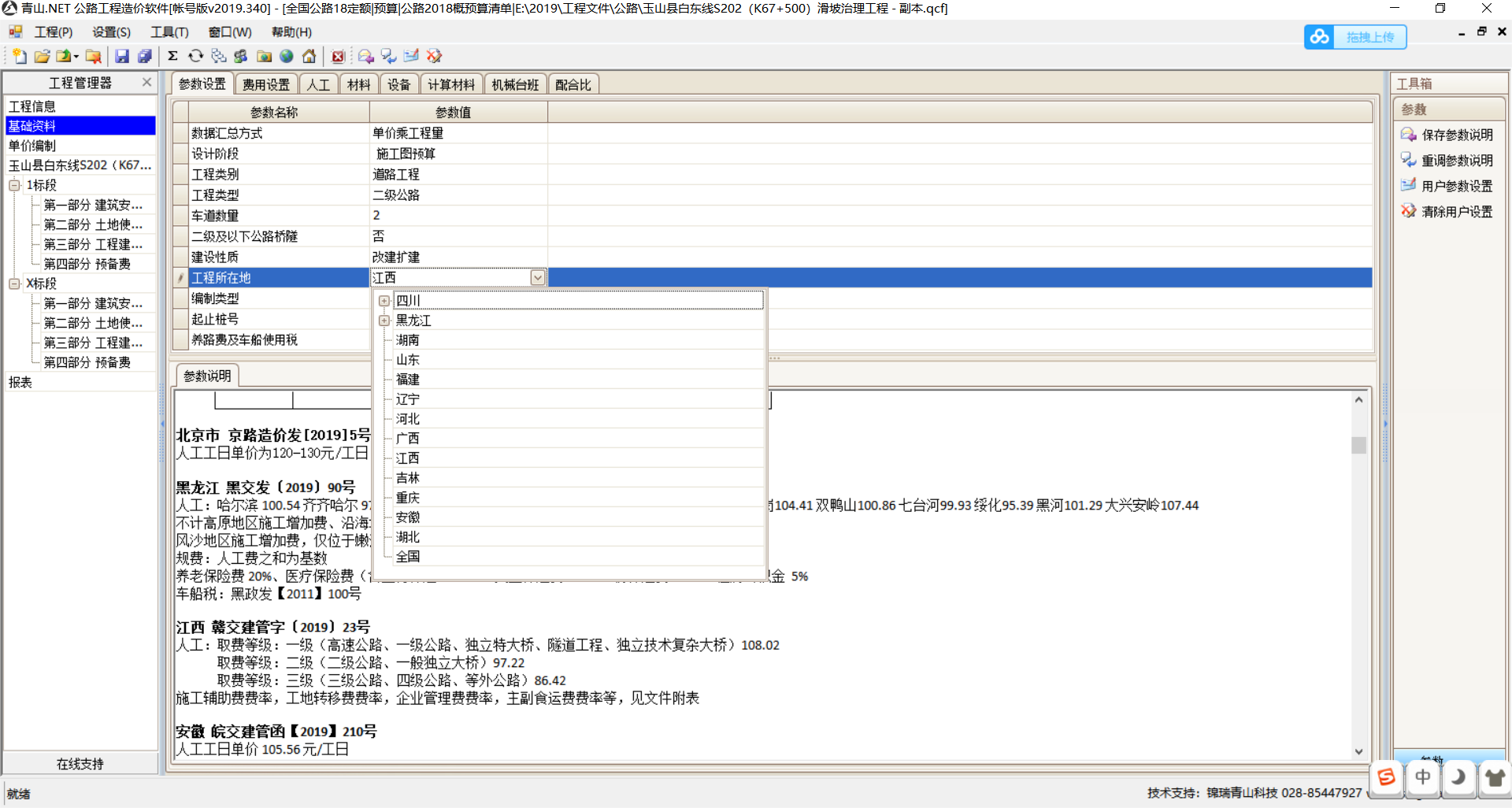The width and height of the screenshot is (1512, 808).
Task: Collapse the 1标段 tree node
Action: coord(14,185)
